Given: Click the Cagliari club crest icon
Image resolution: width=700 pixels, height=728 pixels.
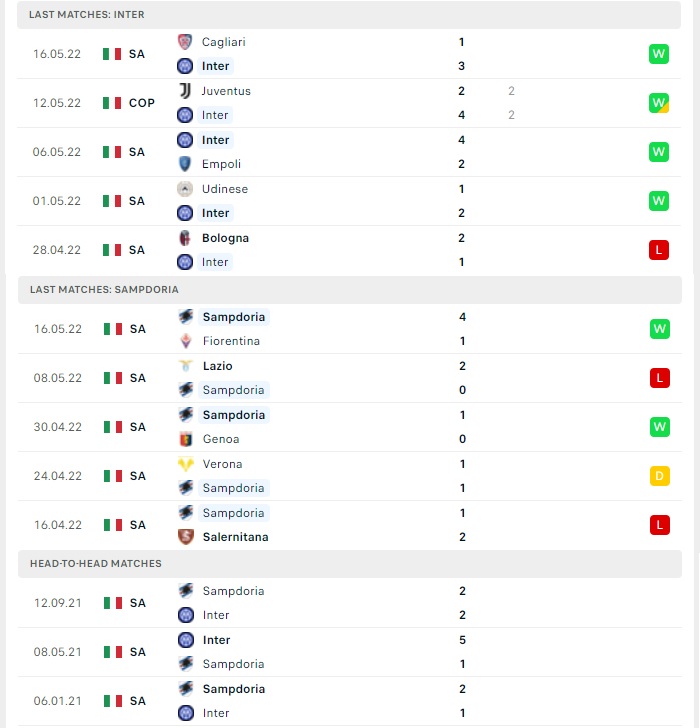Looking at the screenshot, I should [185, 42].
